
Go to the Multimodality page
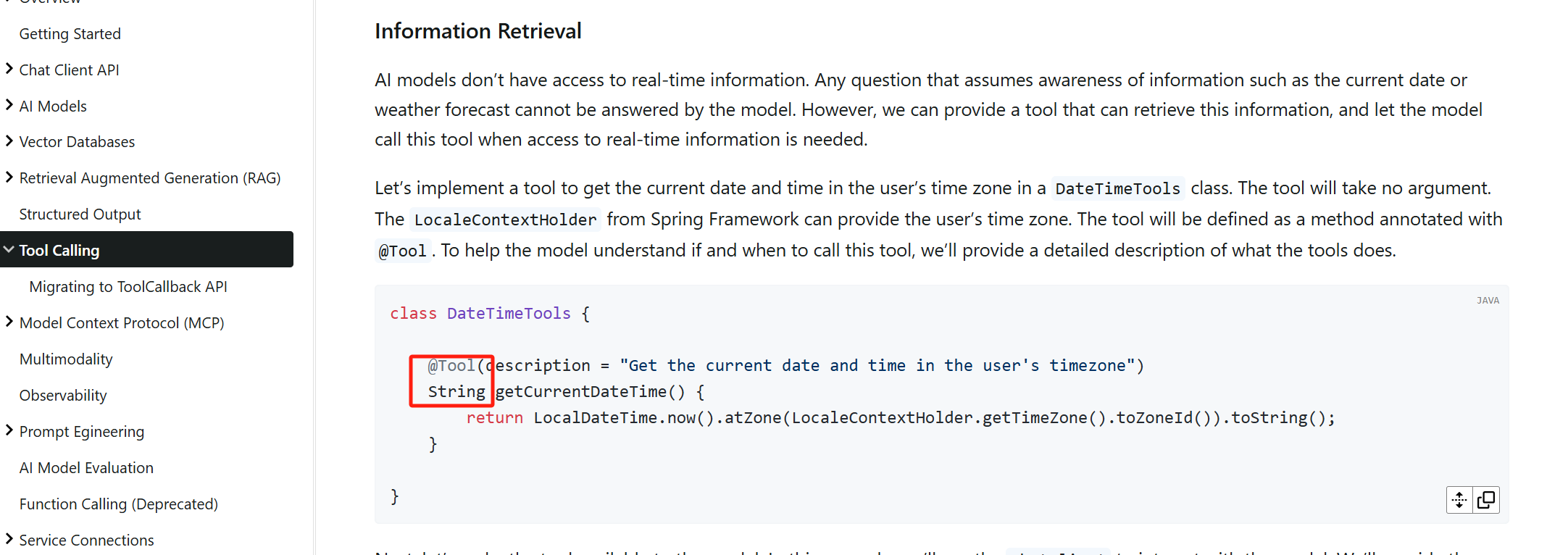67,359
